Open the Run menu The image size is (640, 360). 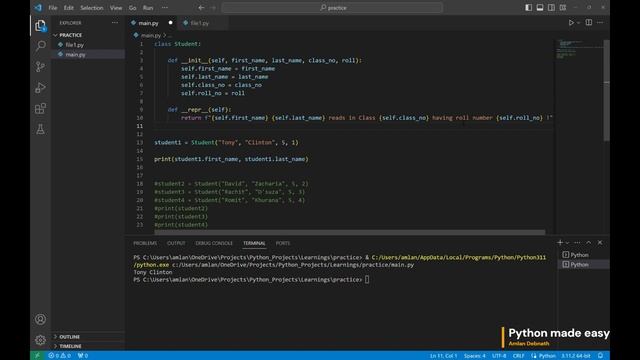(x=148, y=8)
